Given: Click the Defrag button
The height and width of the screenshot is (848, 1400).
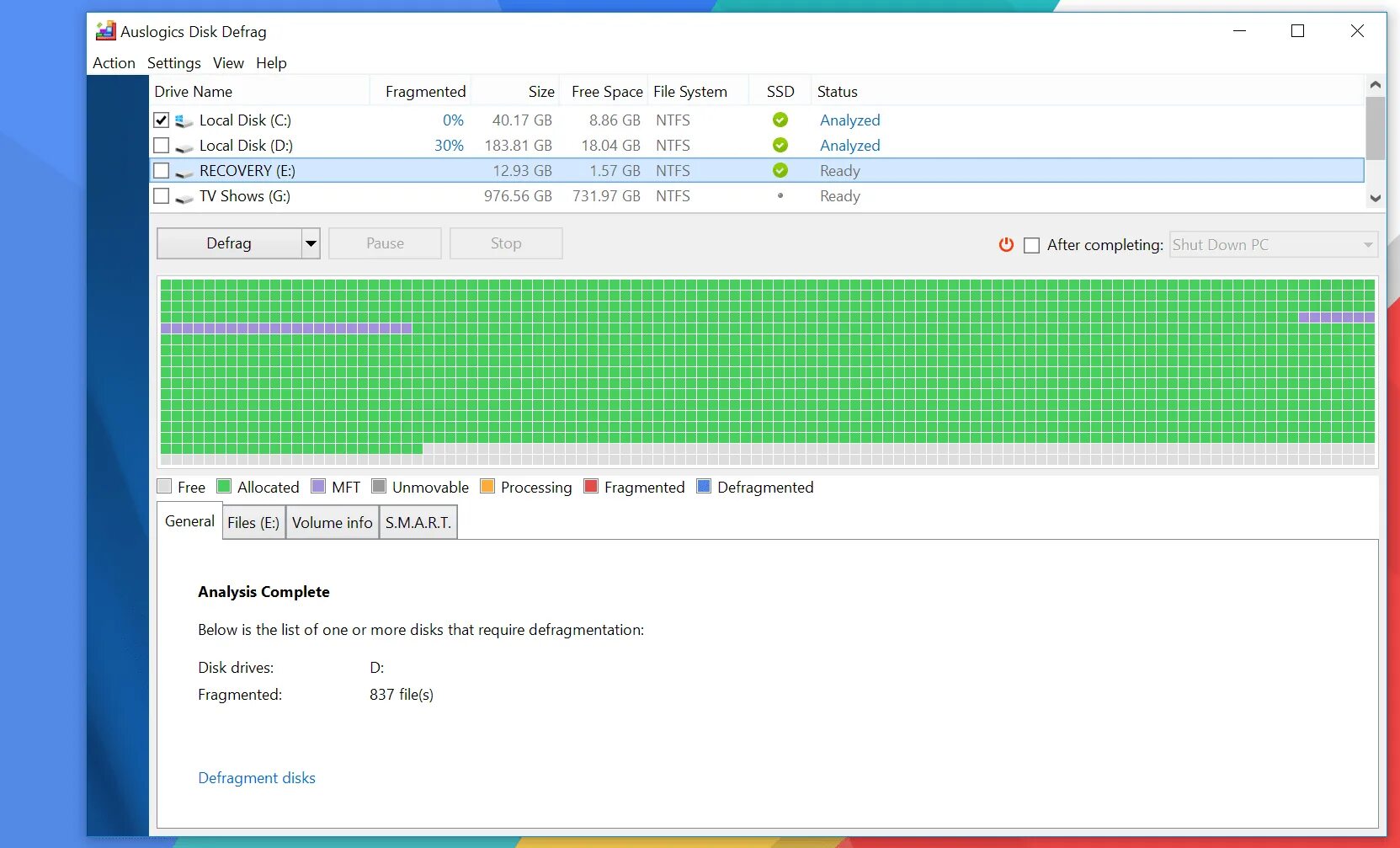Looking at the screenshot, I should click(x=229, y=243).
